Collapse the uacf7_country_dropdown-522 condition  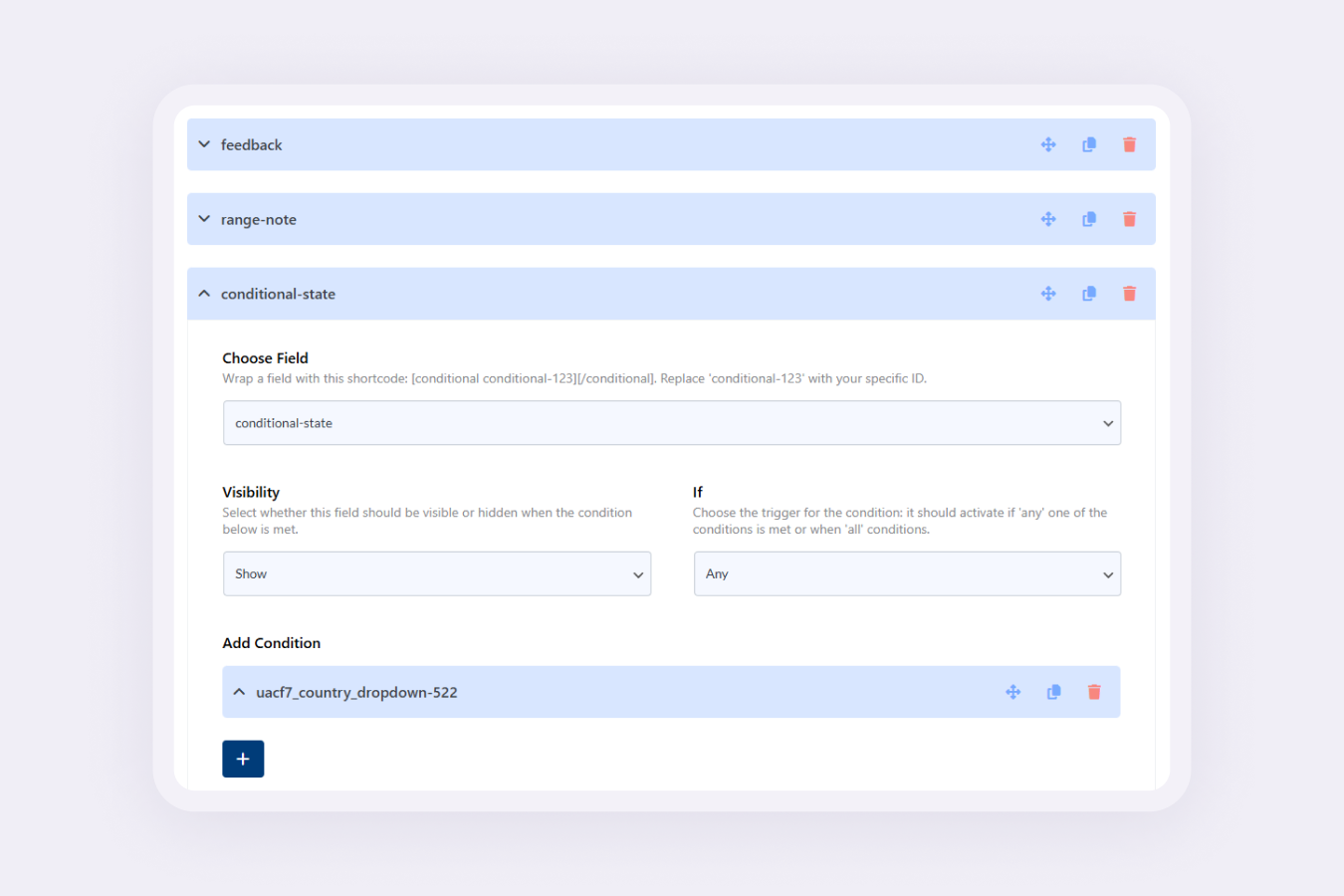(238, 691)
